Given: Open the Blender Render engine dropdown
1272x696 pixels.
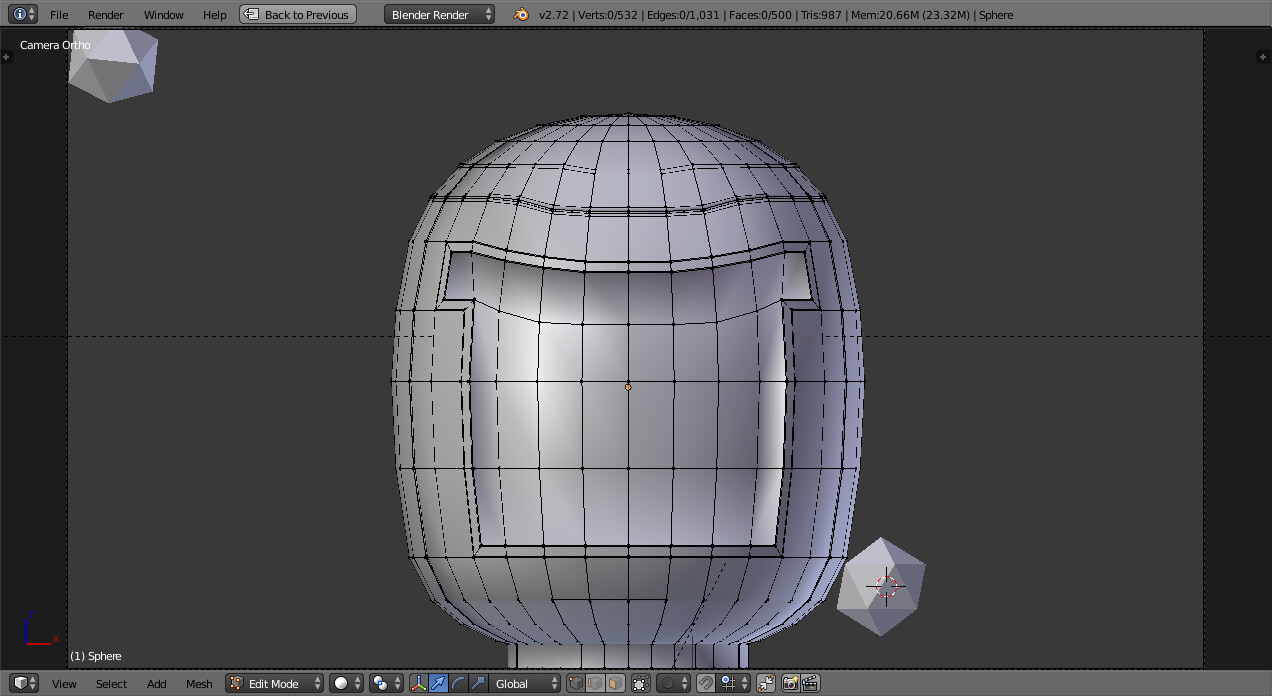Looking at the screenshot, I should [440, 15].
